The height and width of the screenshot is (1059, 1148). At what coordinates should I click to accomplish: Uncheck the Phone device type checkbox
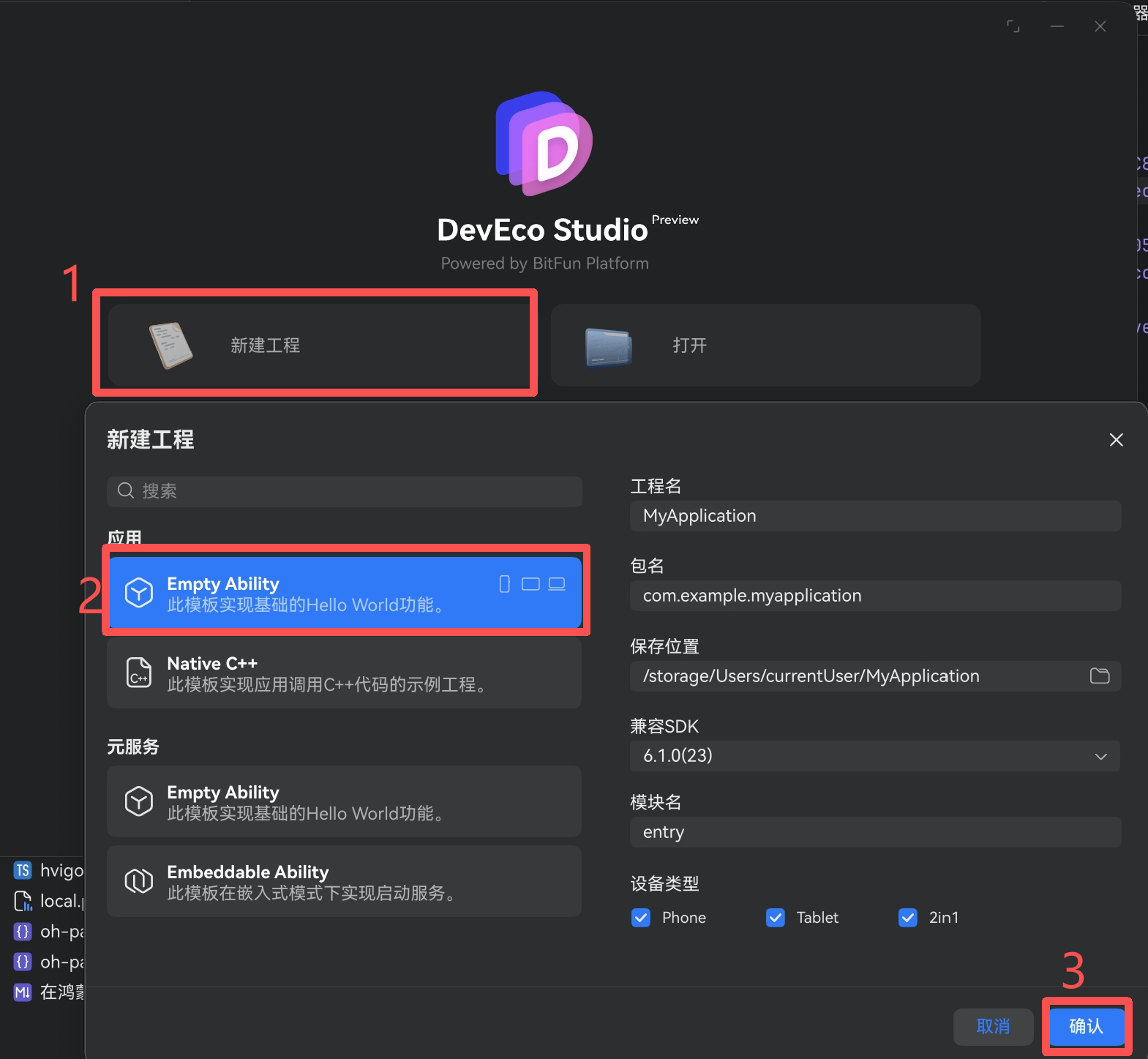tap(641, 918)
